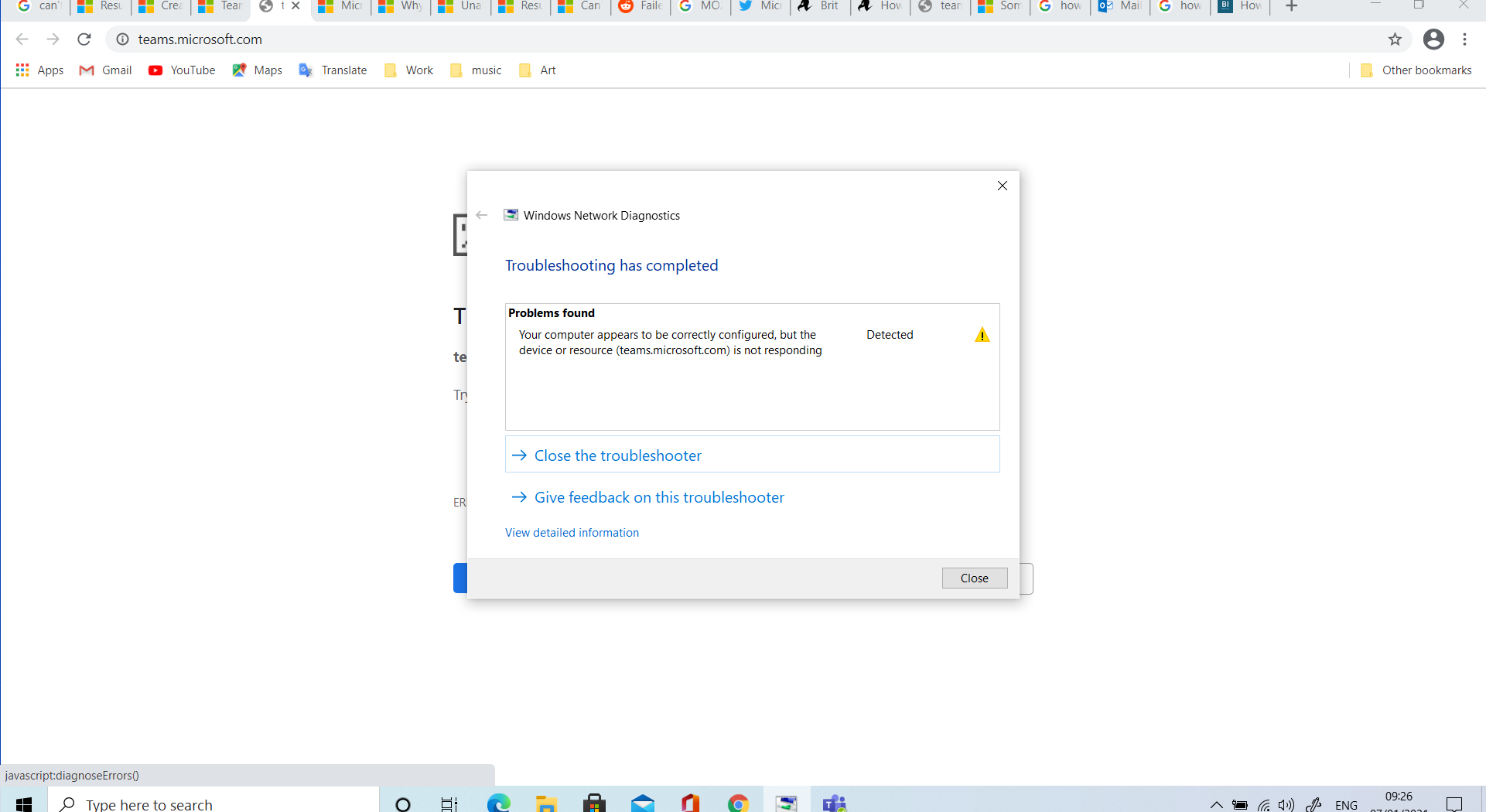Switch to the Google "can'" tab

pos(39,6)
